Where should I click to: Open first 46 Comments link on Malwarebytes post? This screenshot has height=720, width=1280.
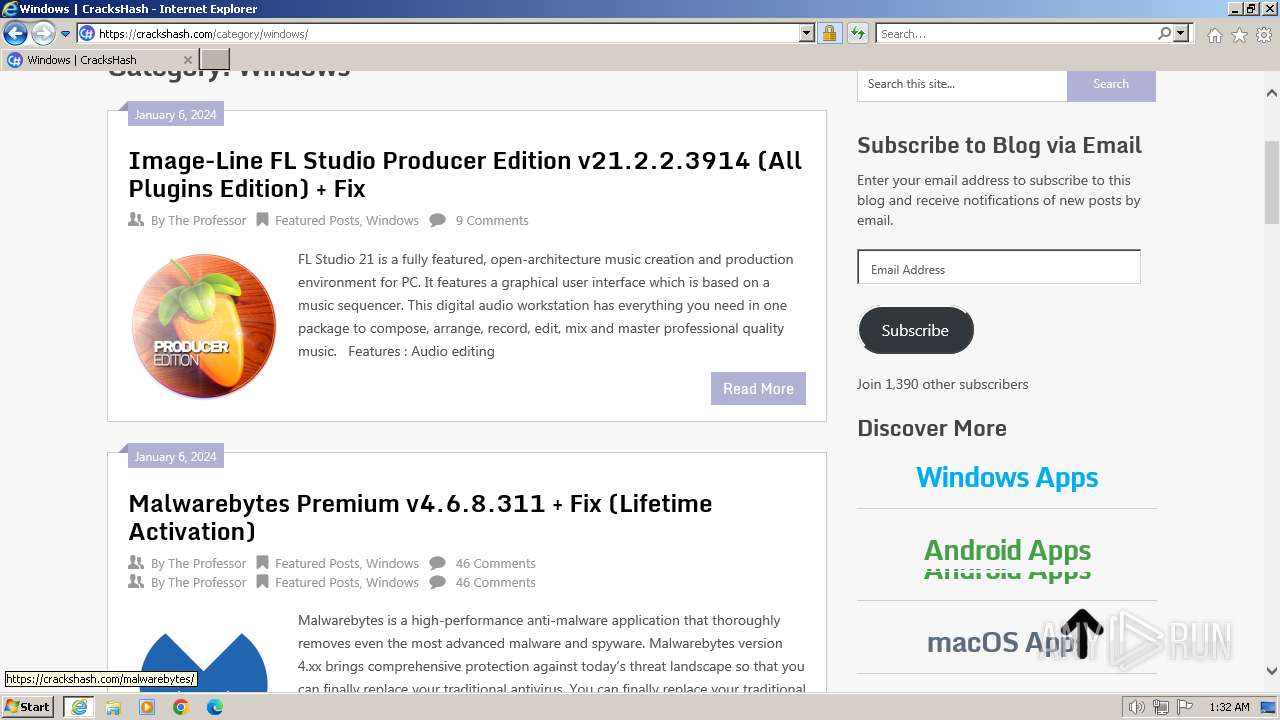point(495,564)
